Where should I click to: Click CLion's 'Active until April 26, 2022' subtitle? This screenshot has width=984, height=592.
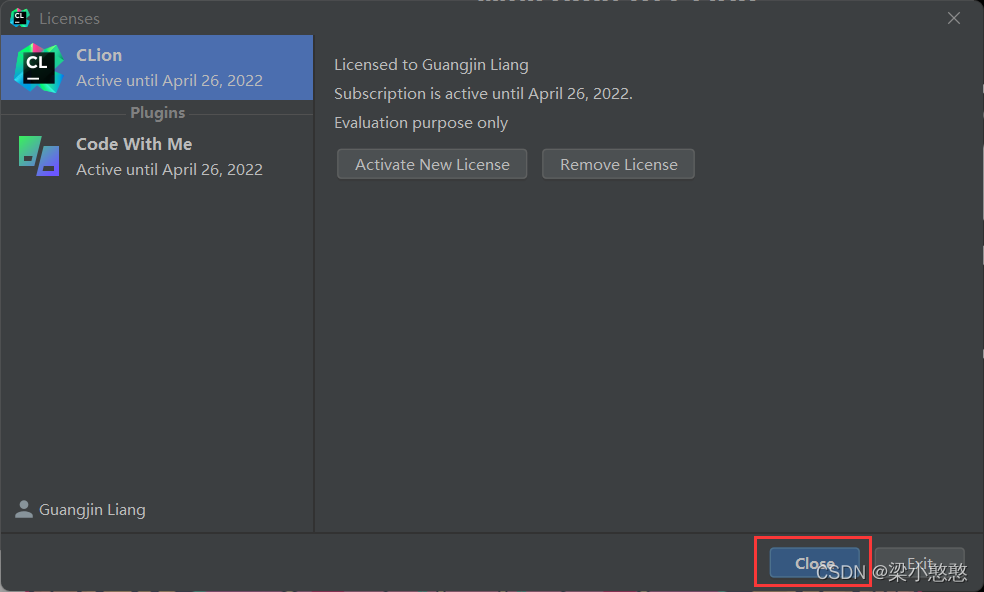(169, 81)
